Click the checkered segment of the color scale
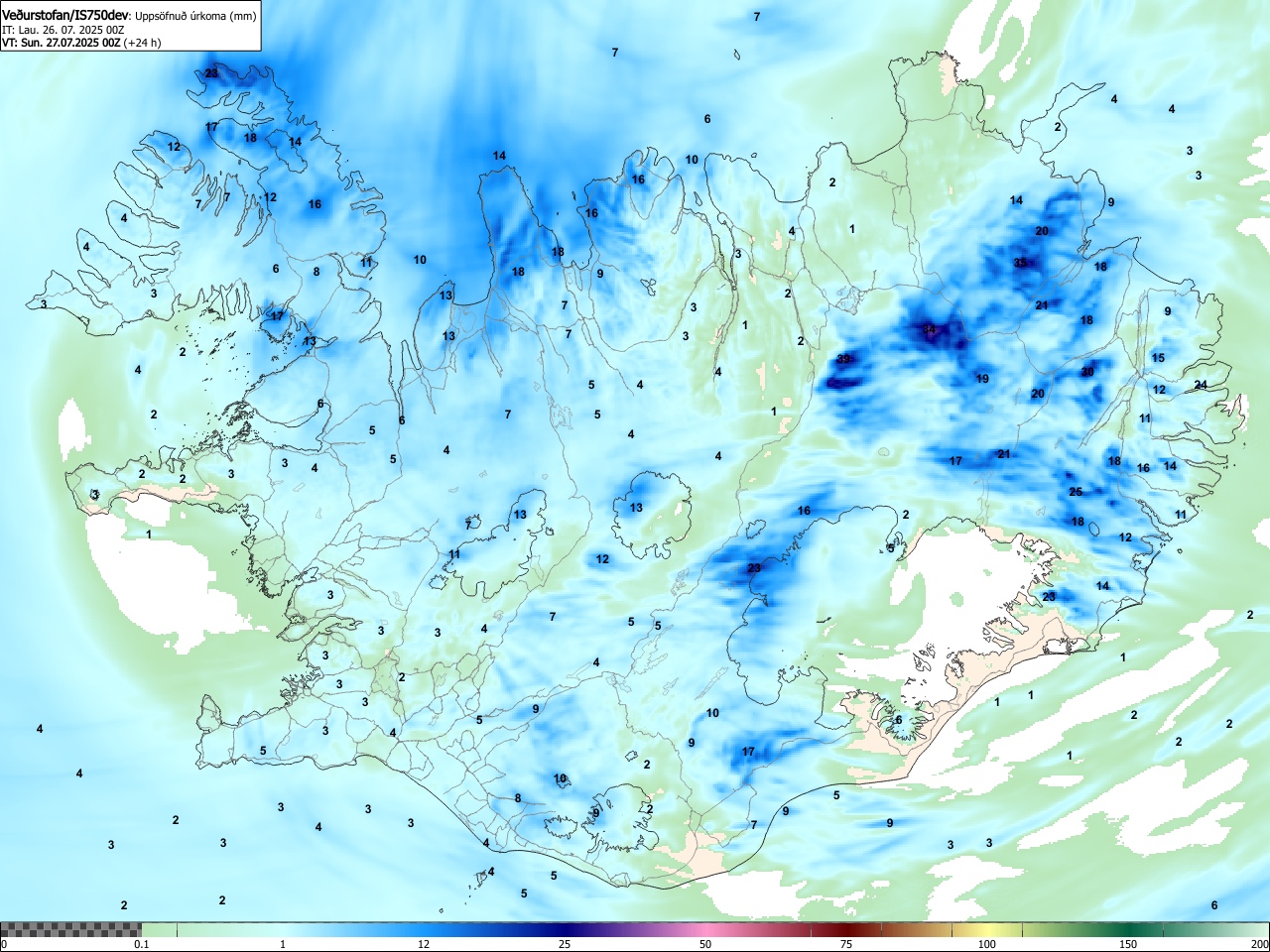This screenshot has width=1270, height=952. coord(70,929)
